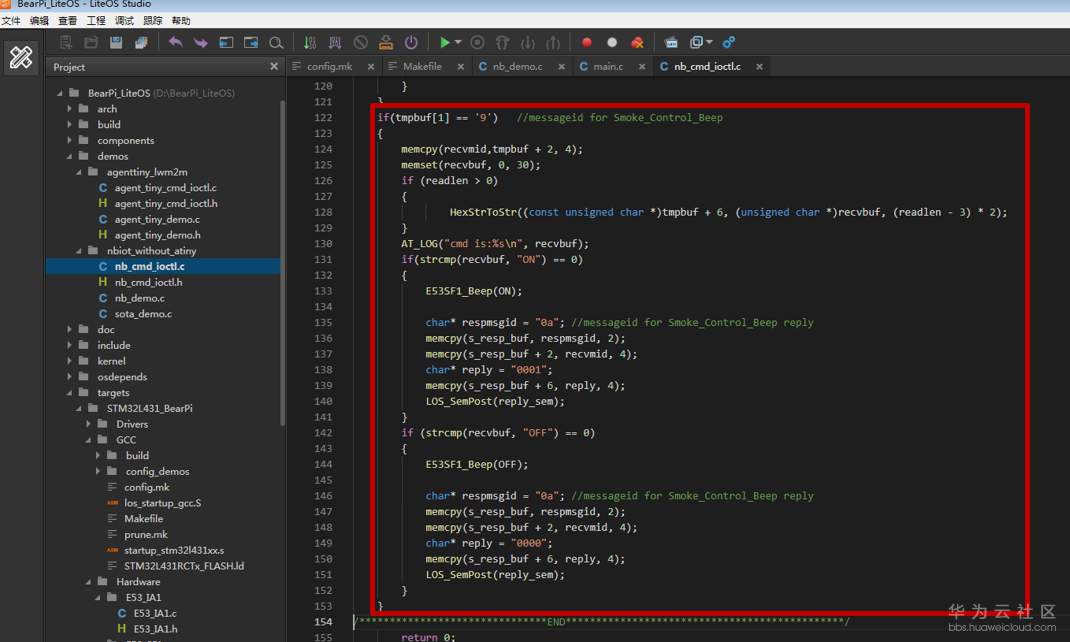
Task: Click the project tree vertical scrollbar
Action: (283, 250)
